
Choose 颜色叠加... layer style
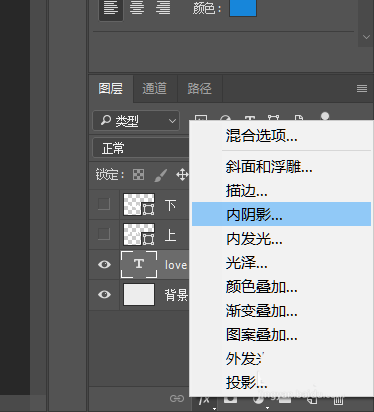pyautogui.click(x=281, y=287)
